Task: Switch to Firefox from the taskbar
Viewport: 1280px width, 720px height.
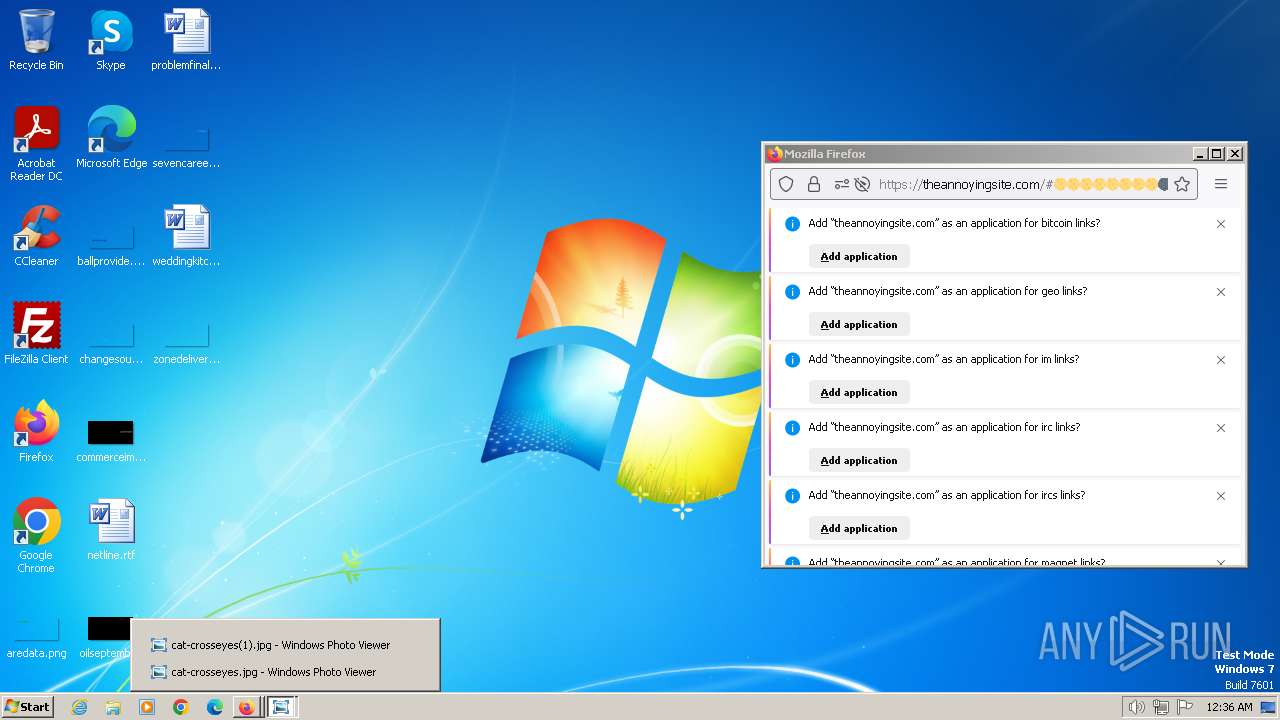Action: [x=247, y=707]
